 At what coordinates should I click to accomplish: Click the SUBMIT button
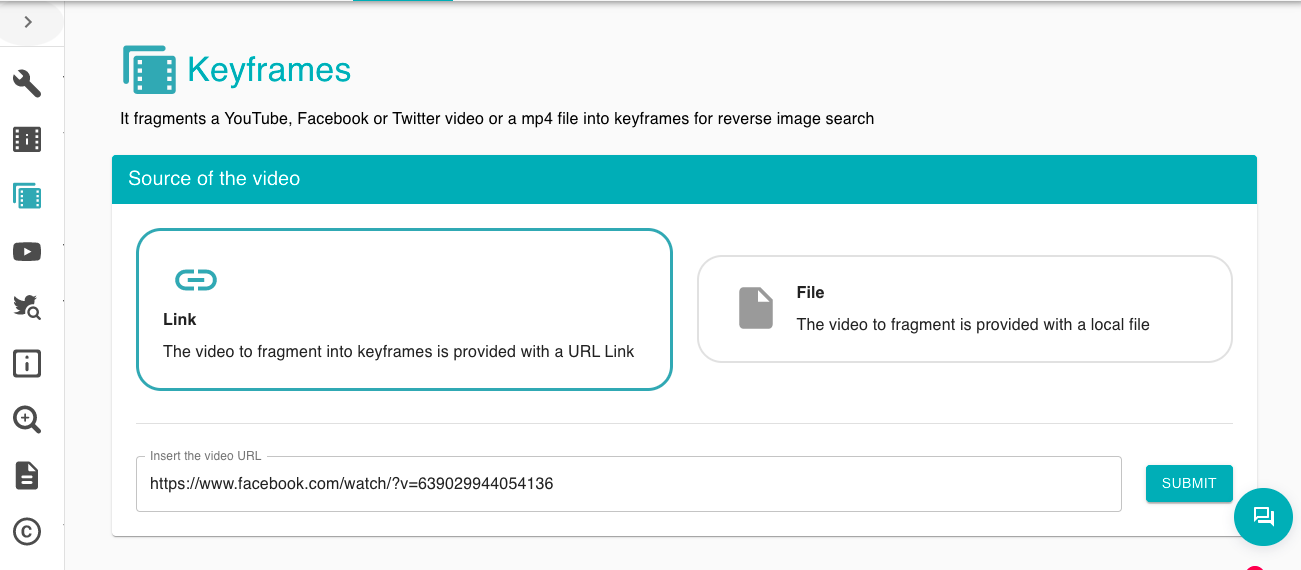click(1189, 484)
